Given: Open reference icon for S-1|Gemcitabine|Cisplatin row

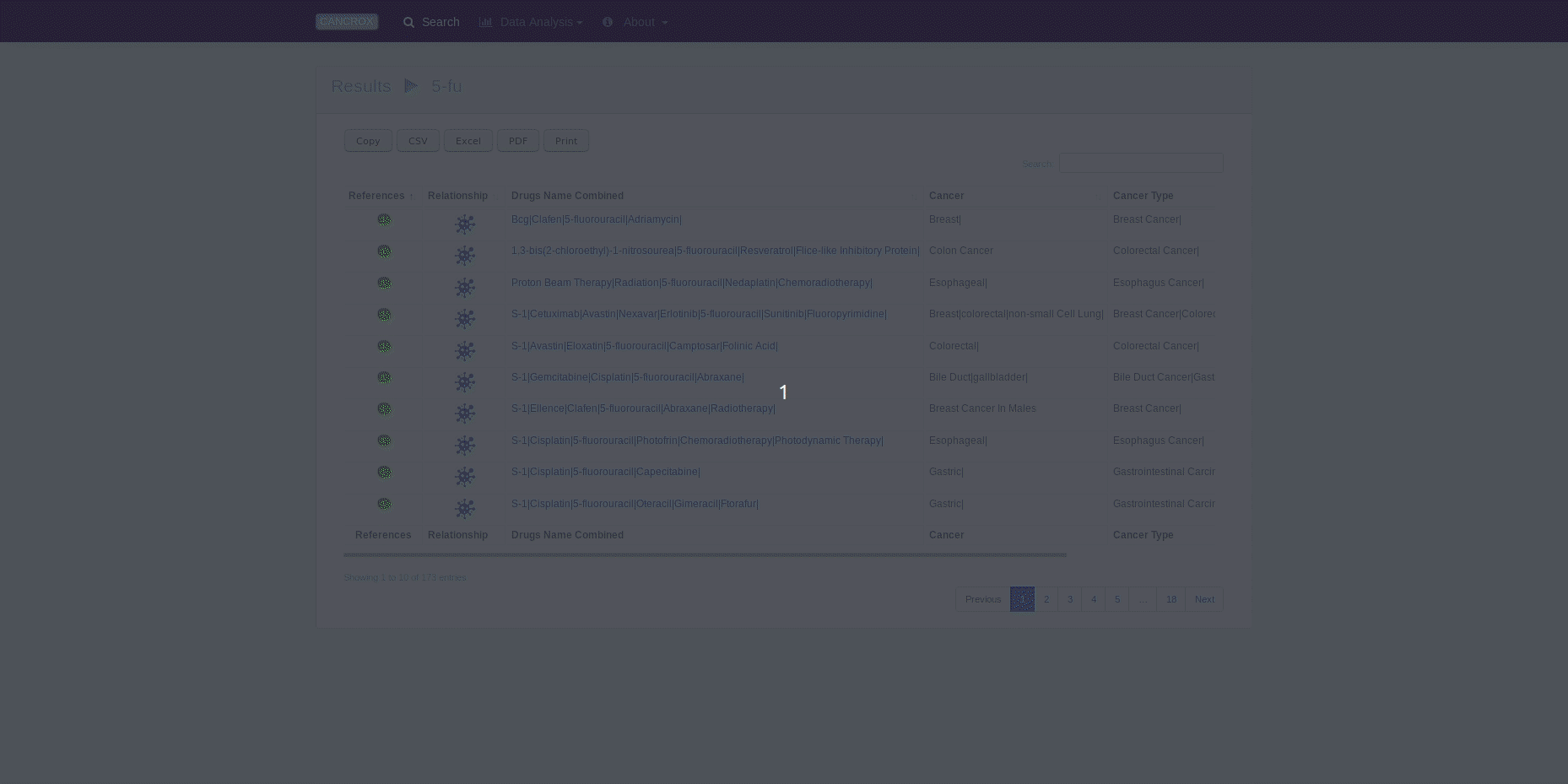Looking at the screenshot, I should (384, 377).
